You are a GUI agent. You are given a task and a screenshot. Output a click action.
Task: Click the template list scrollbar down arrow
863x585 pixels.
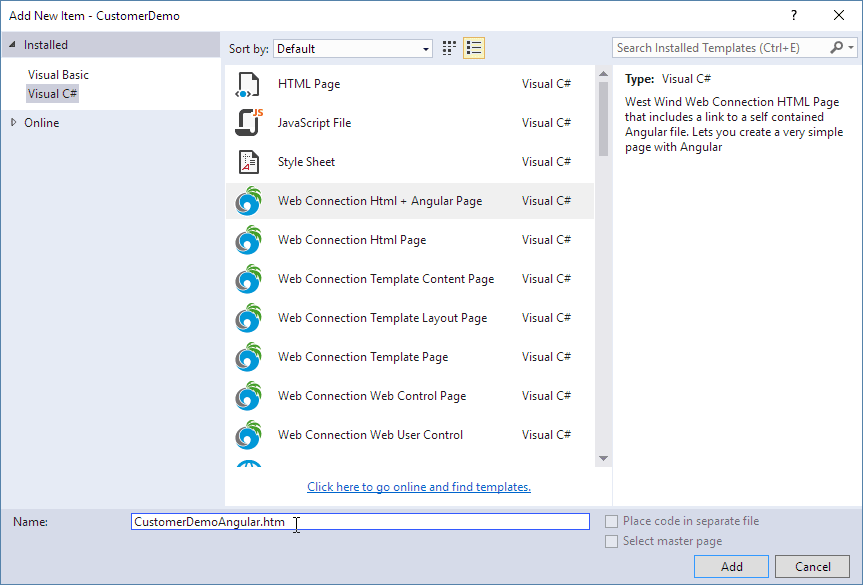coord(603,458)
